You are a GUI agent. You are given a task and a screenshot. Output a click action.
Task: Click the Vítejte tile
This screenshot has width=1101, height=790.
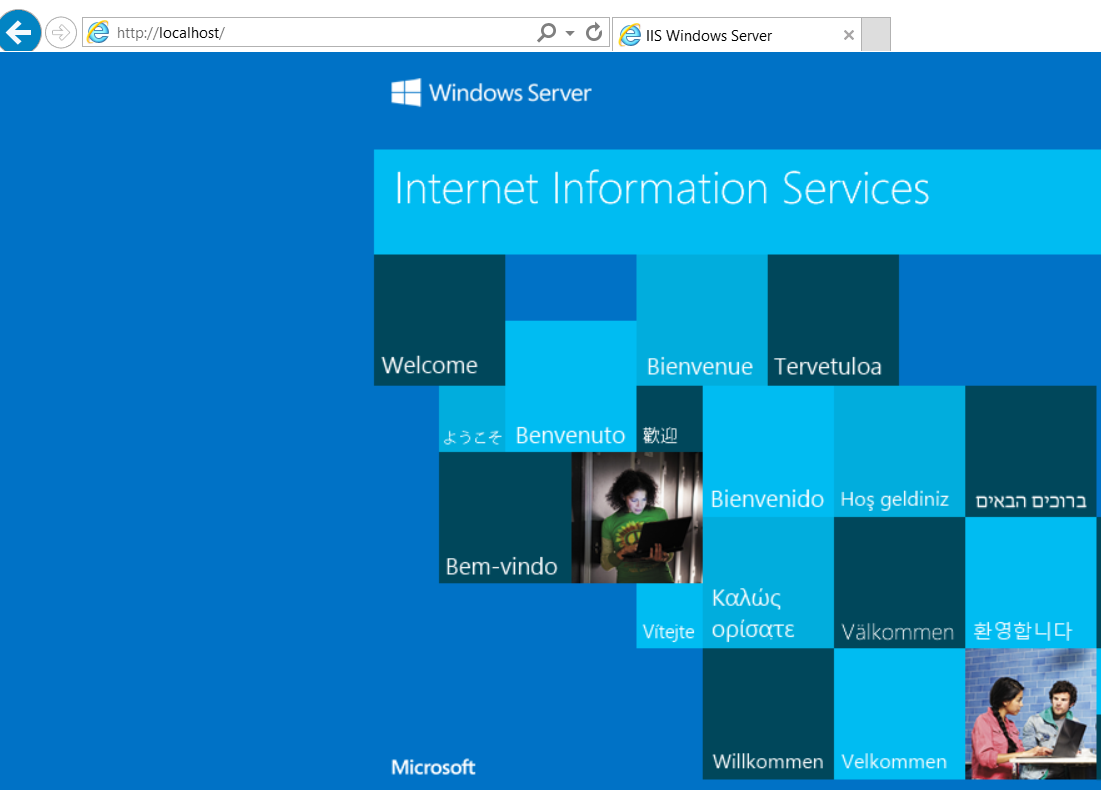coord(669,616)
